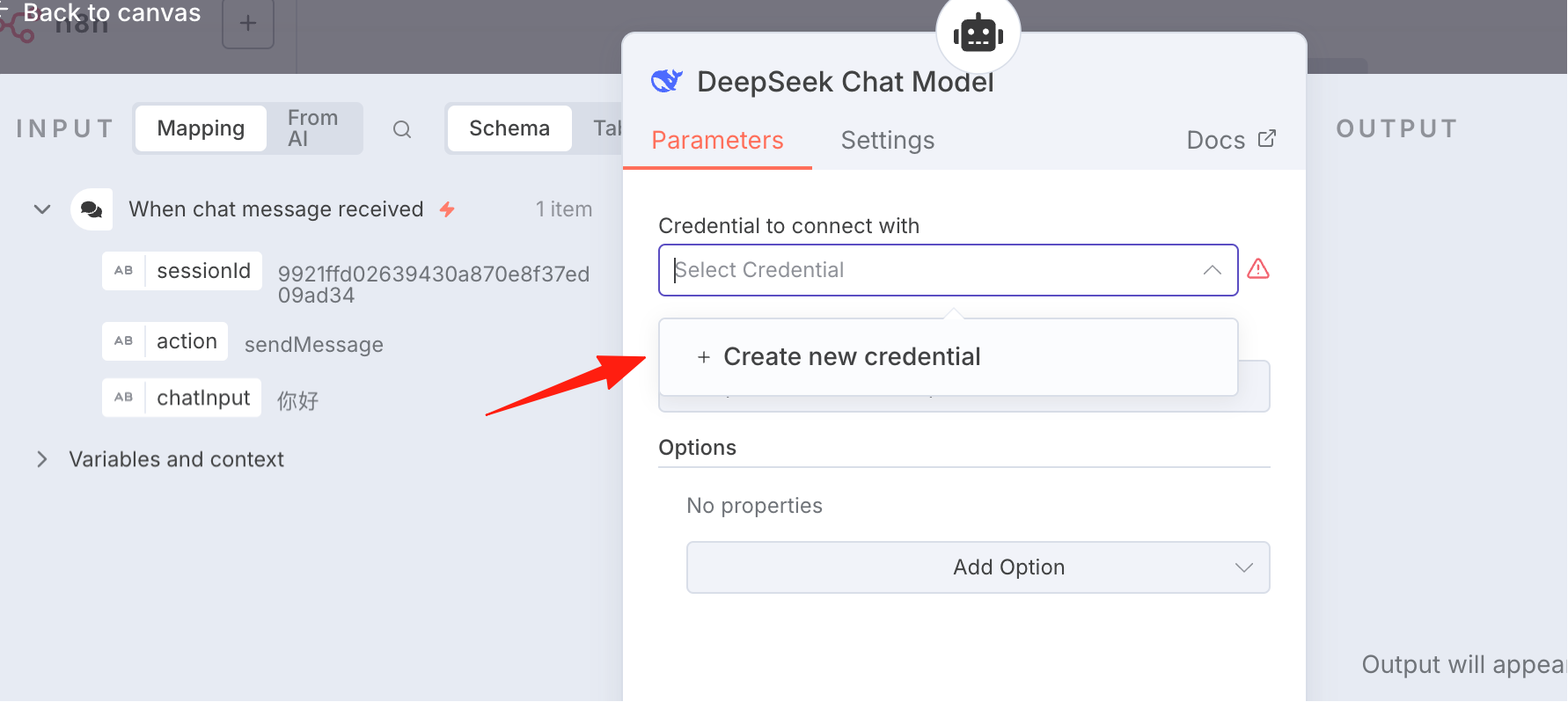Open the Docs external link
1568x702 pixels.
coord(1231,140)
